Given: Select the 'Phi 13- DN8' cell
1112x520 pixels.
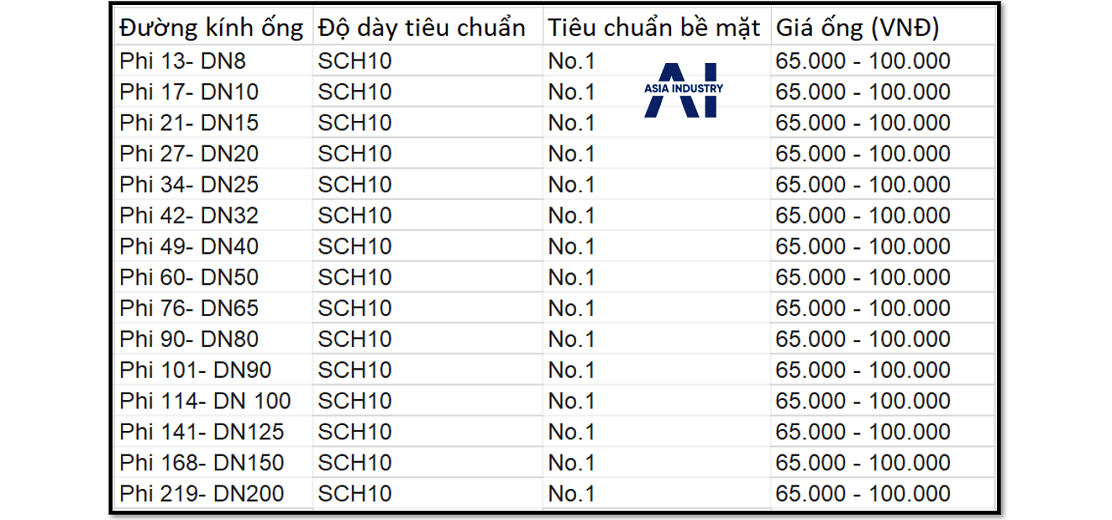Looking at the screenshot, I should 182,61.
